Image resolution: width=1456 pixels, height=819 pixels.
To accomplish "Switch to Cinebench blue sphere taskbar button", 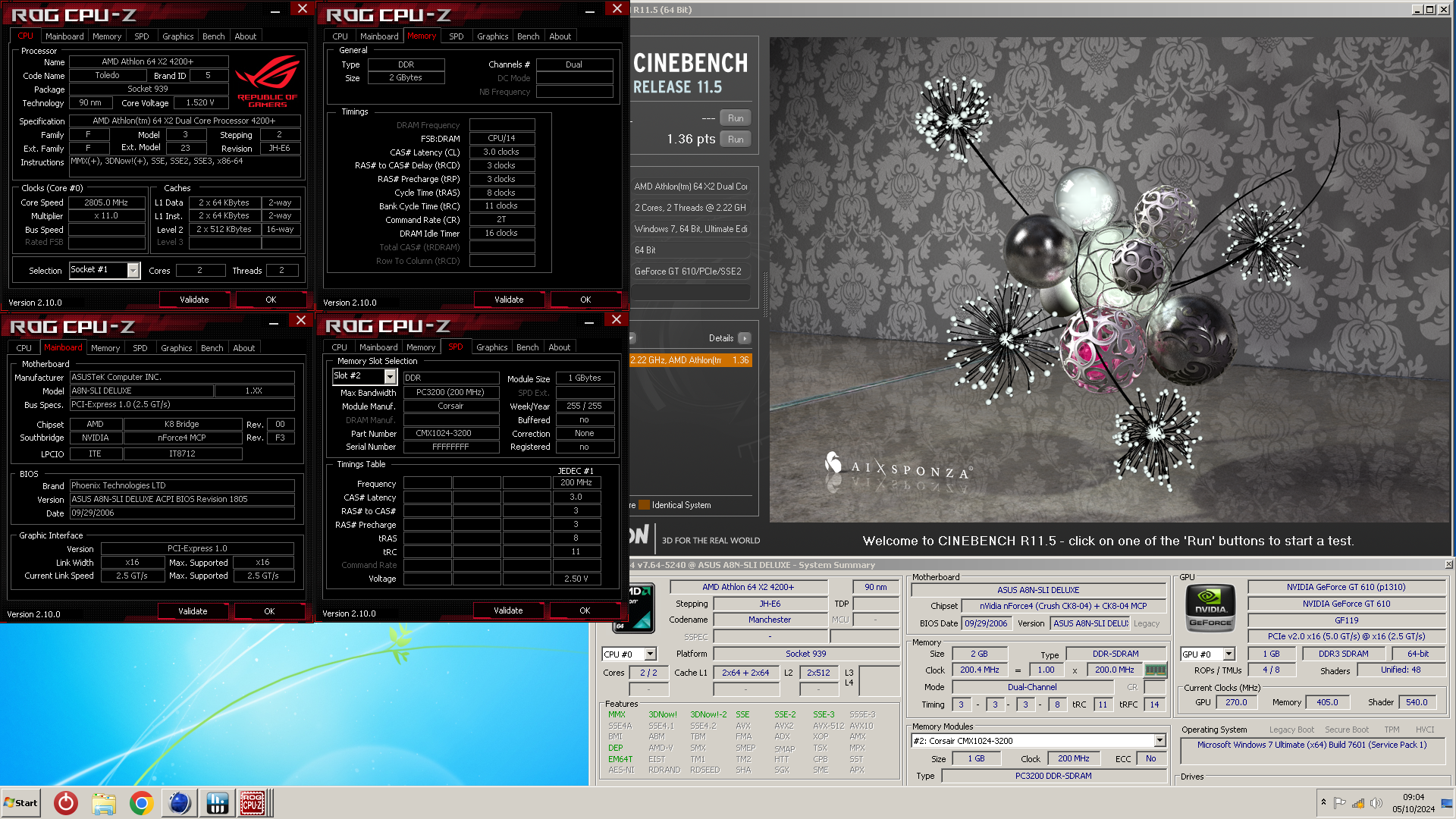I will coord(180,802).
